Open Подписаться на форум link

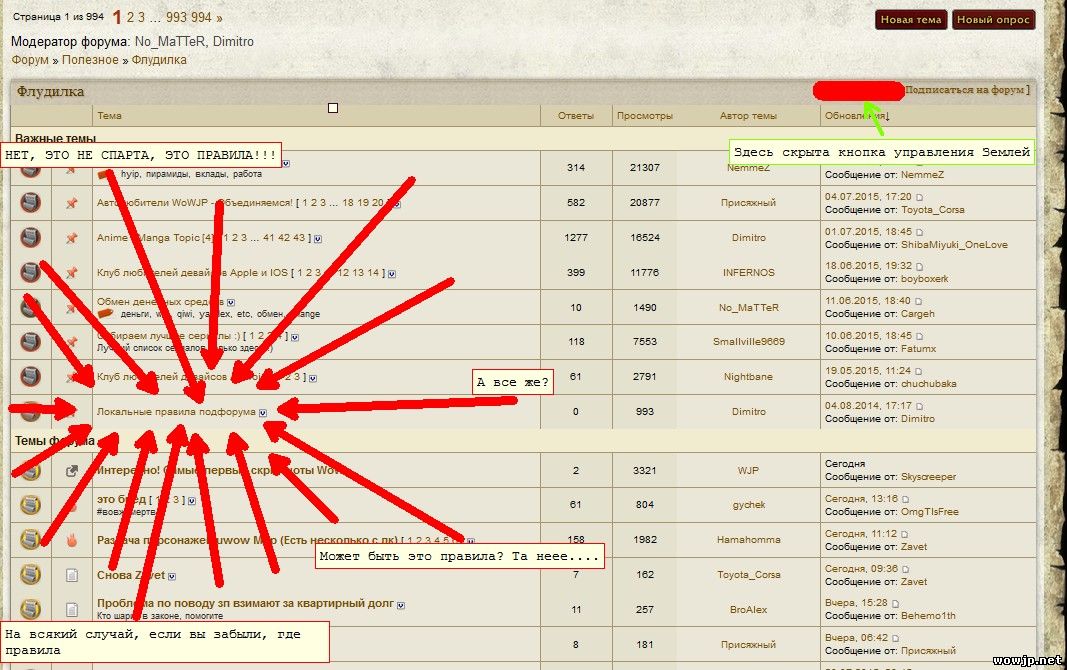pyautogui.click(x=966, y=90)
